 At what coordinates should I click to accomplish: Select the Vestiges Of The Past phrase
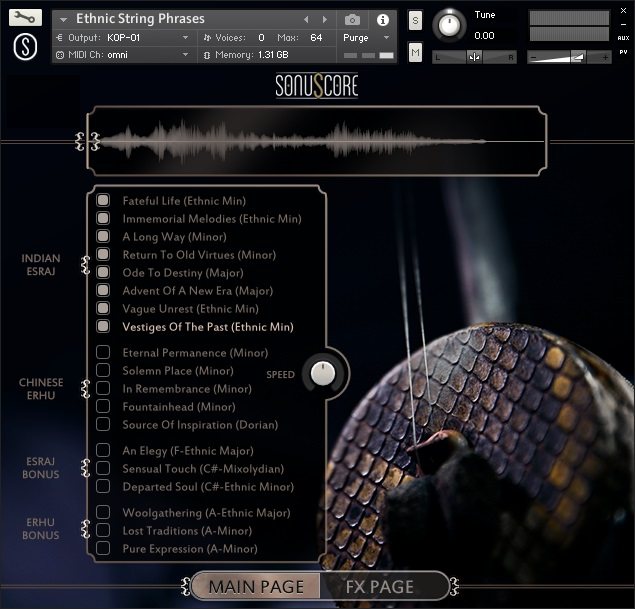(x=208, y=327)
